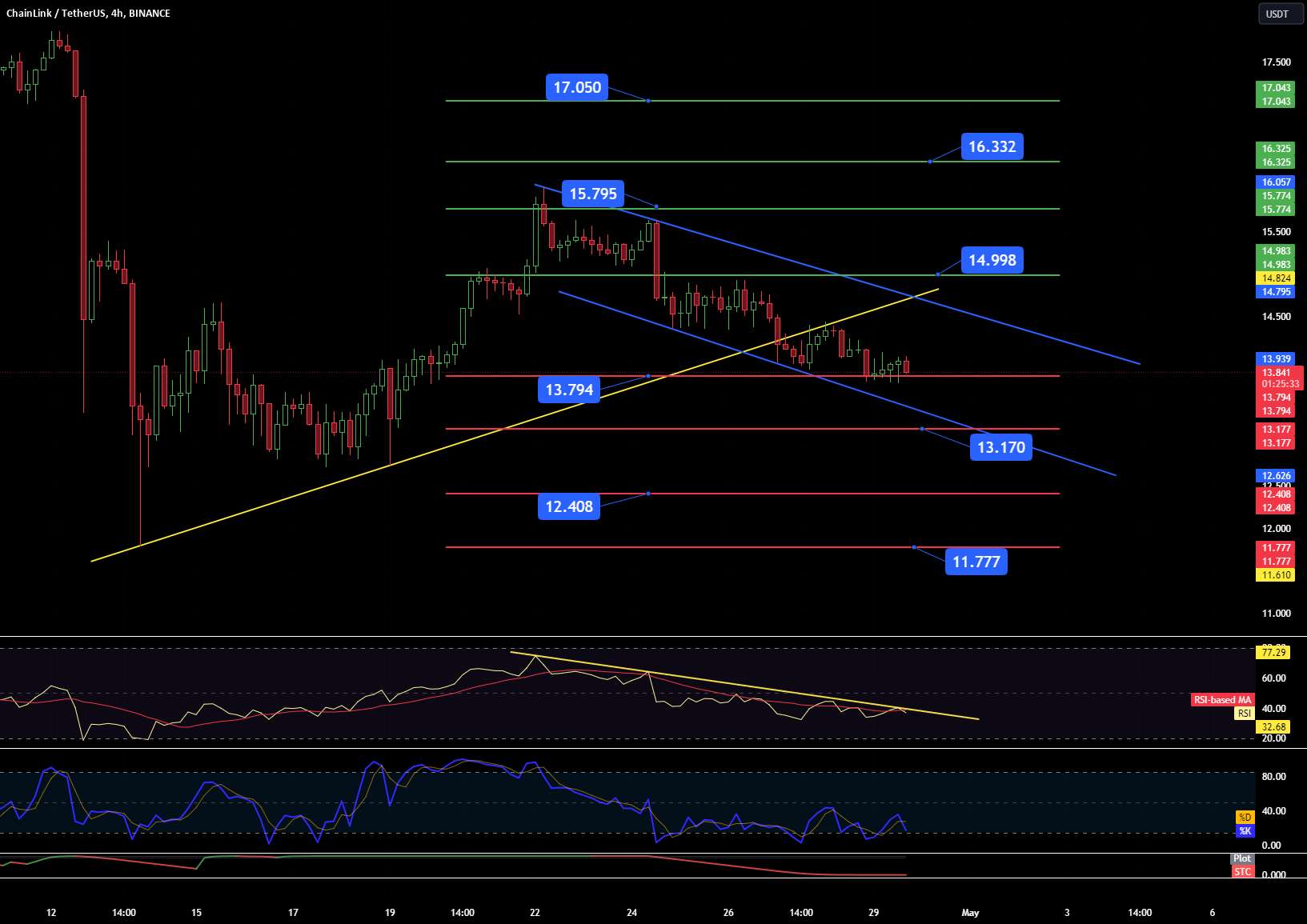Screen dimensions: 1307x924
Task: Select the 13.794 support callout
Action: (x=569, y=390)
